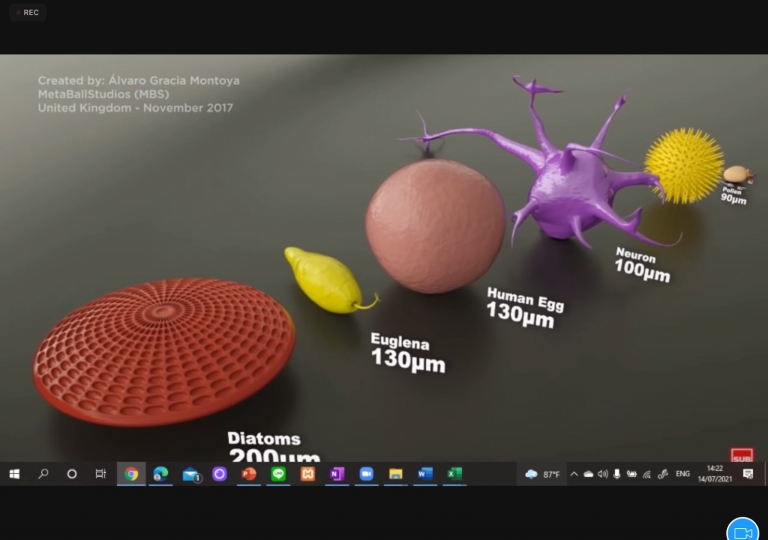This screenshot has height=540, width=768.
Task: Open the Mail app with unread badge
Action: point(191,474)
